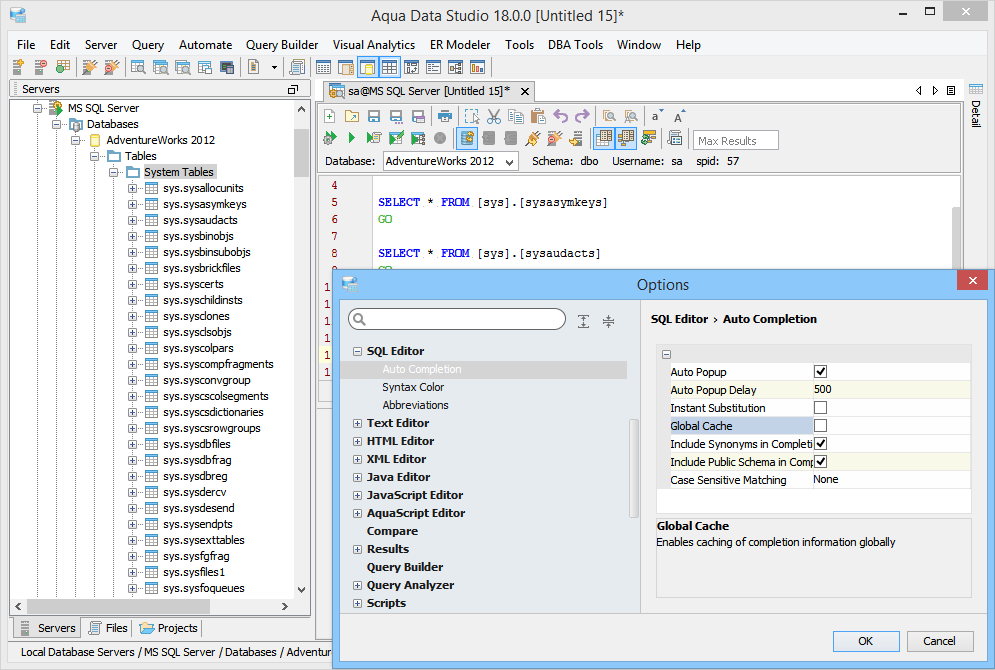The image size is (995, 670).
Task: Open the Query Builder menu
Action: (x=282, y=45)
